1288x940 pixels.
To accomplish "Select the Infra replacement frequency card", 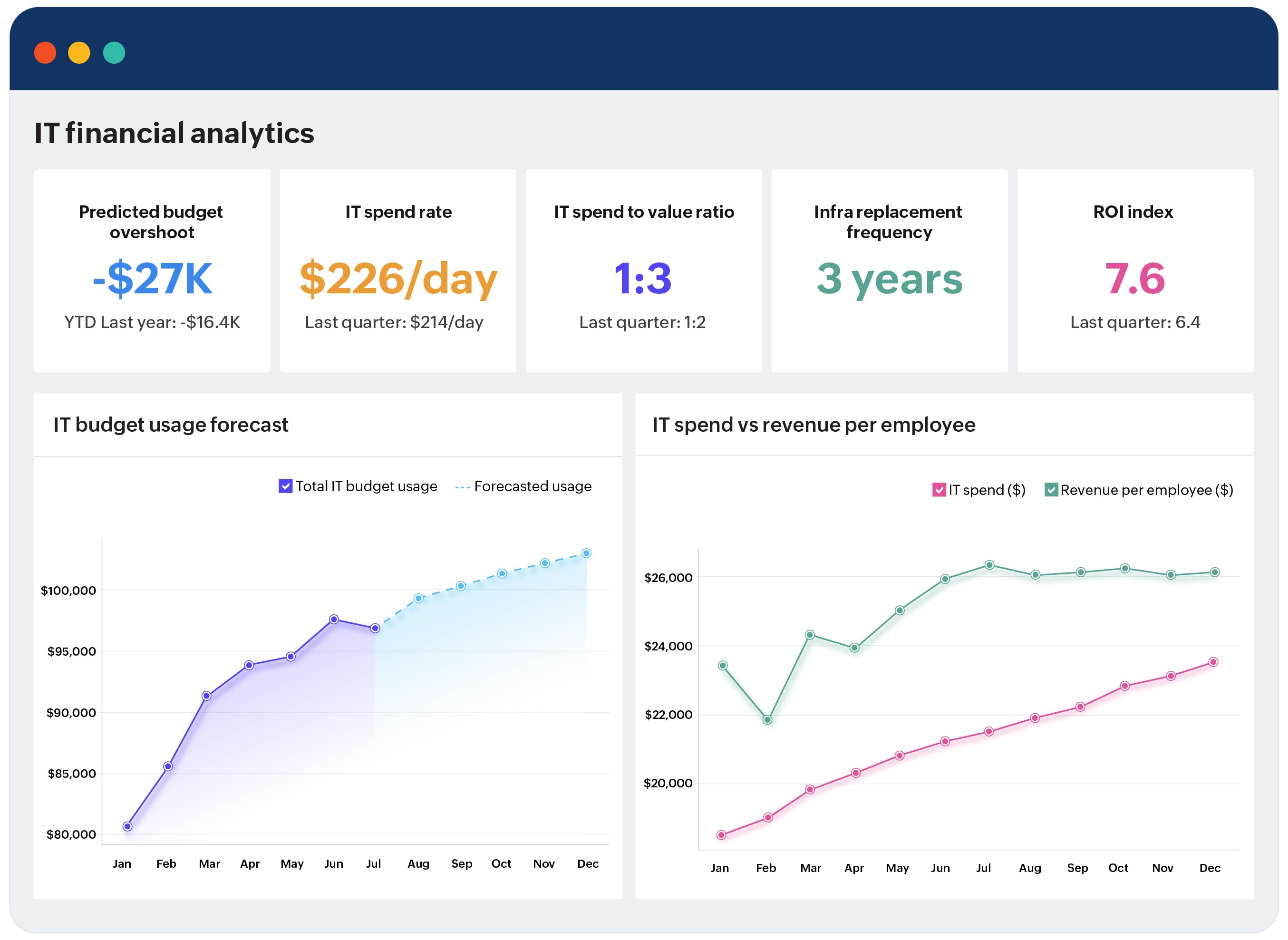I will pos(889,270).
